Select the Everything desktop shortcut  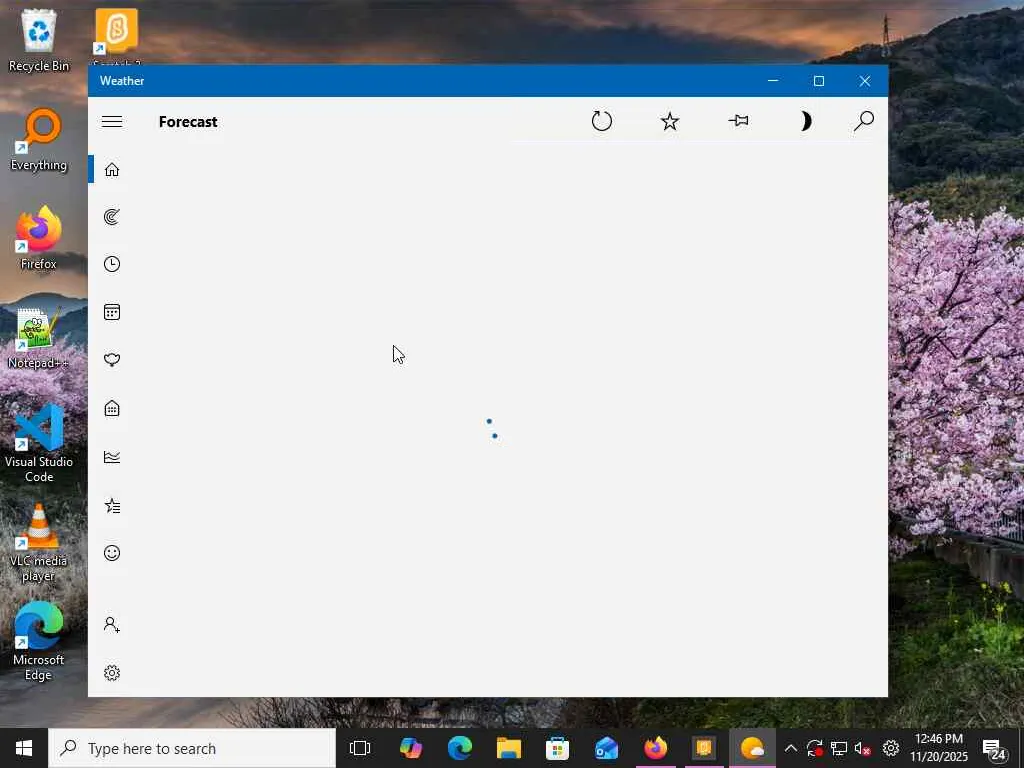39,140
